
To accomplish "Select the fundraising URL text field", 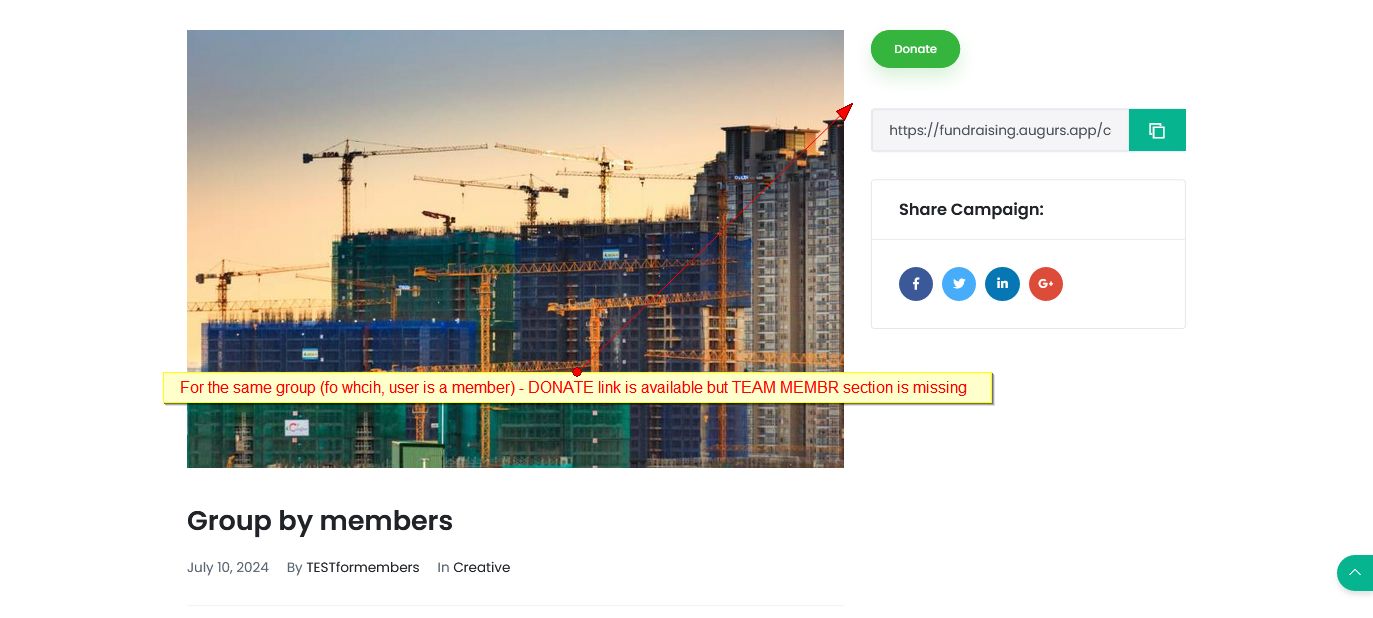I will pyautogui.click(x=1000, y=130).
